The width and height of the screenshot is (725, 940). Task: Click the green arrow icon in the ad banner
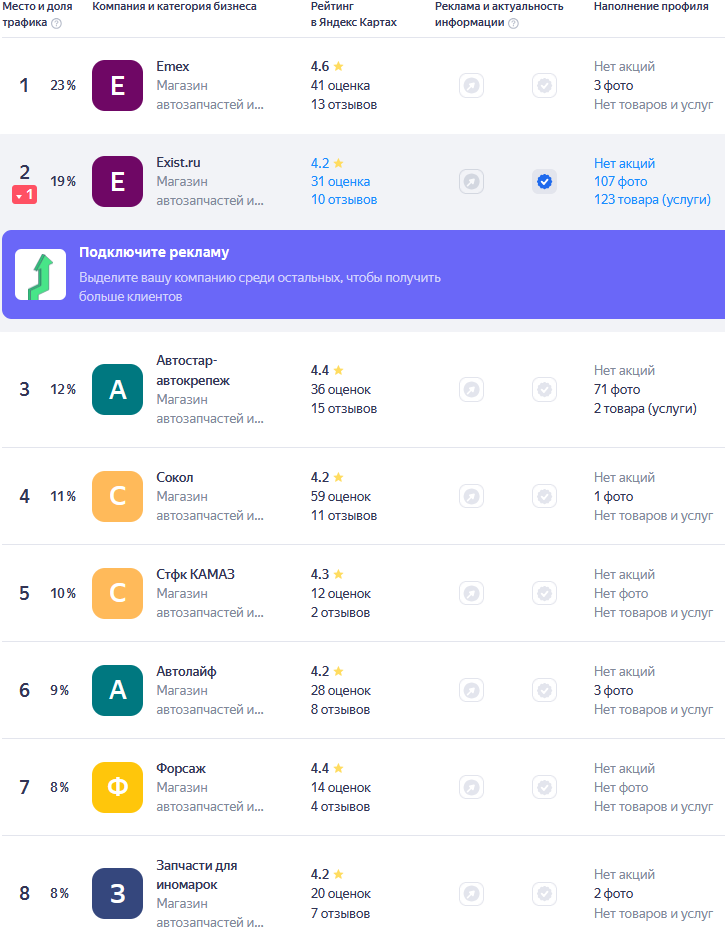point(40,275)
